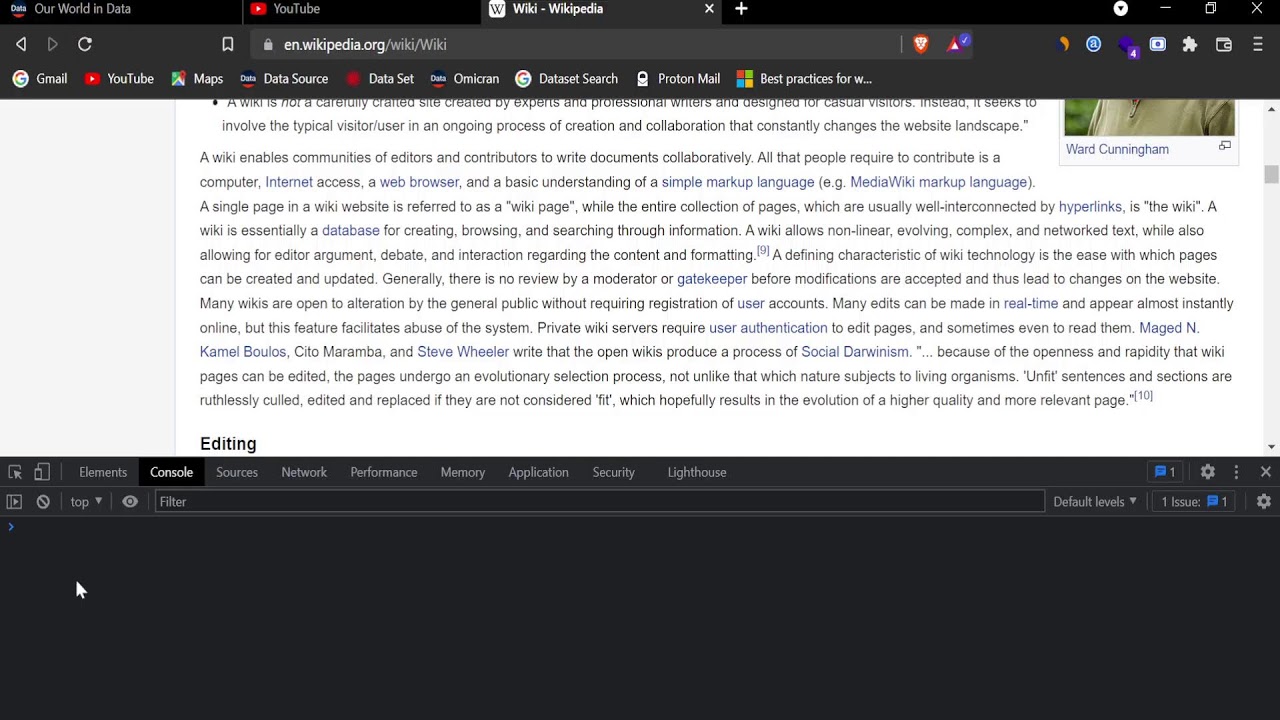Open the Social Darwinism link
The image size is (1280, 720).
[x=854, y=352]
